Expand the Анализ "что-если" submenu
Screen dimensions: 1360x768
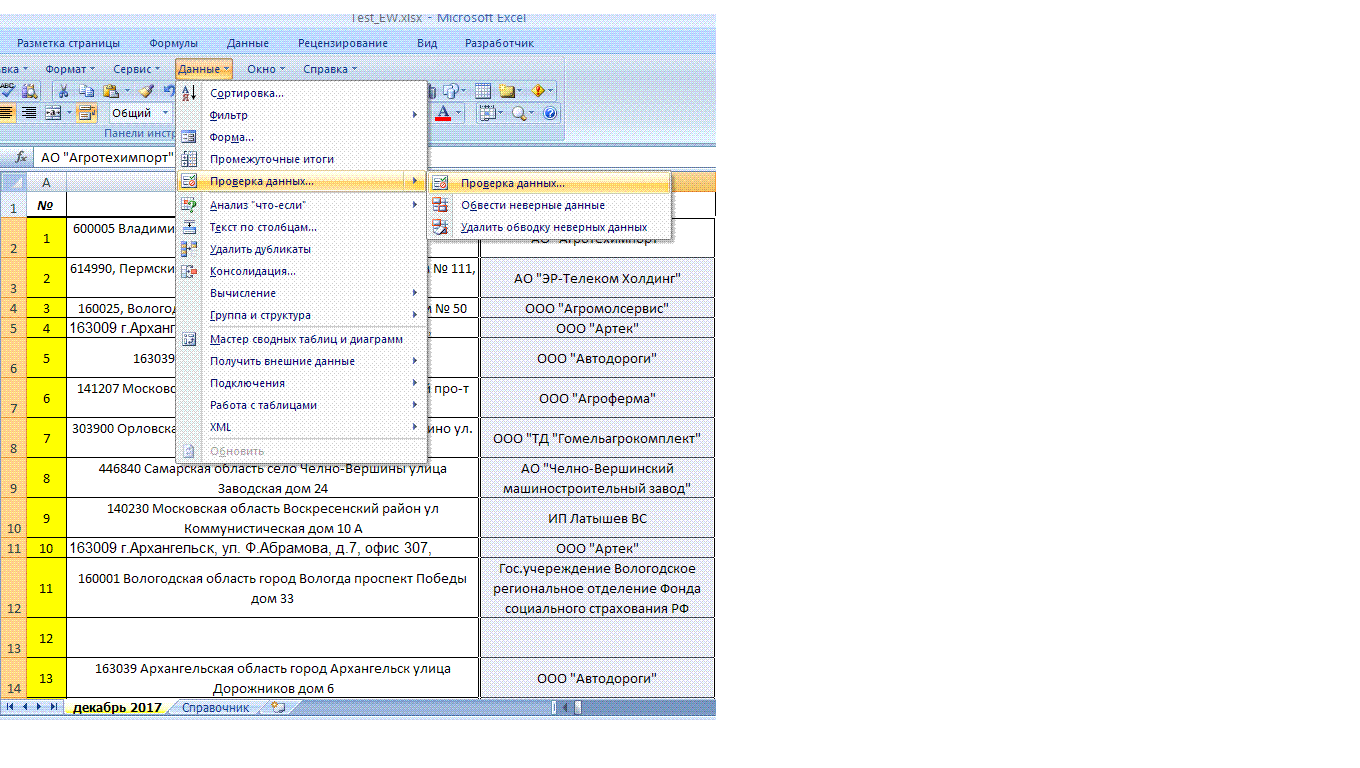pos(415,205)
